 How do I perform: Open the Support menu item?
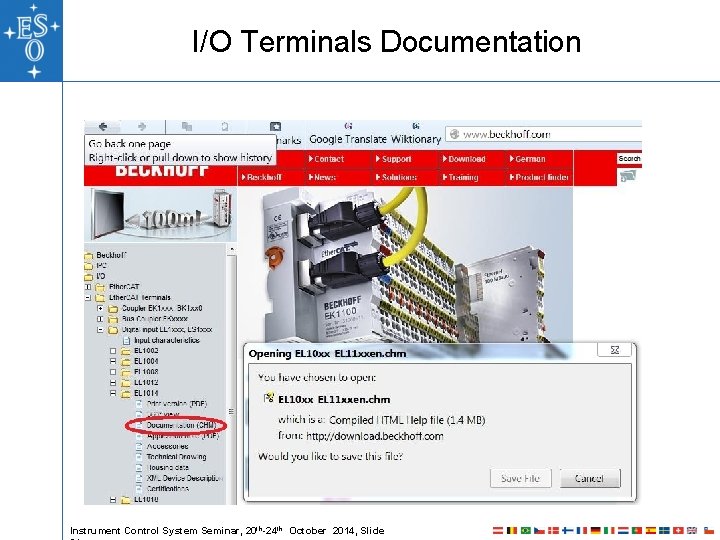394,159
